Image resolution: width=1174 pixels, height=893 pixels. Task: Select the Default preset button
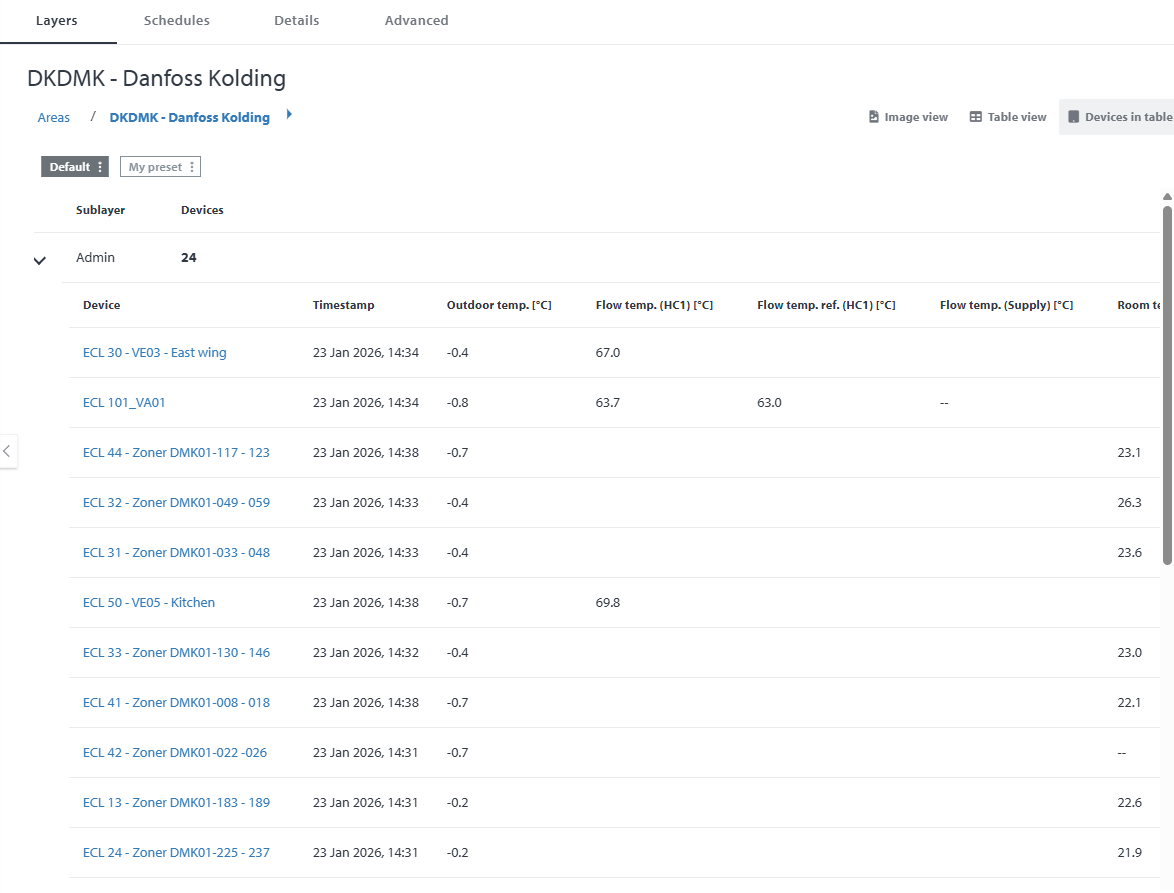[x=69, y=167]
